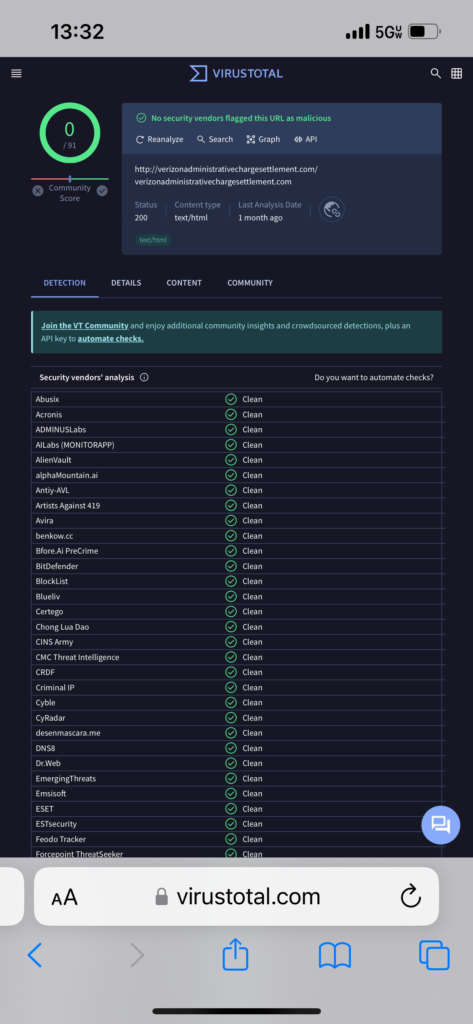Image resolution: width=473 pixels, height=1024 pixels.
Task: Click AILabs (MONITORAPP) vendor name
Action: click(x=75, y=445)
